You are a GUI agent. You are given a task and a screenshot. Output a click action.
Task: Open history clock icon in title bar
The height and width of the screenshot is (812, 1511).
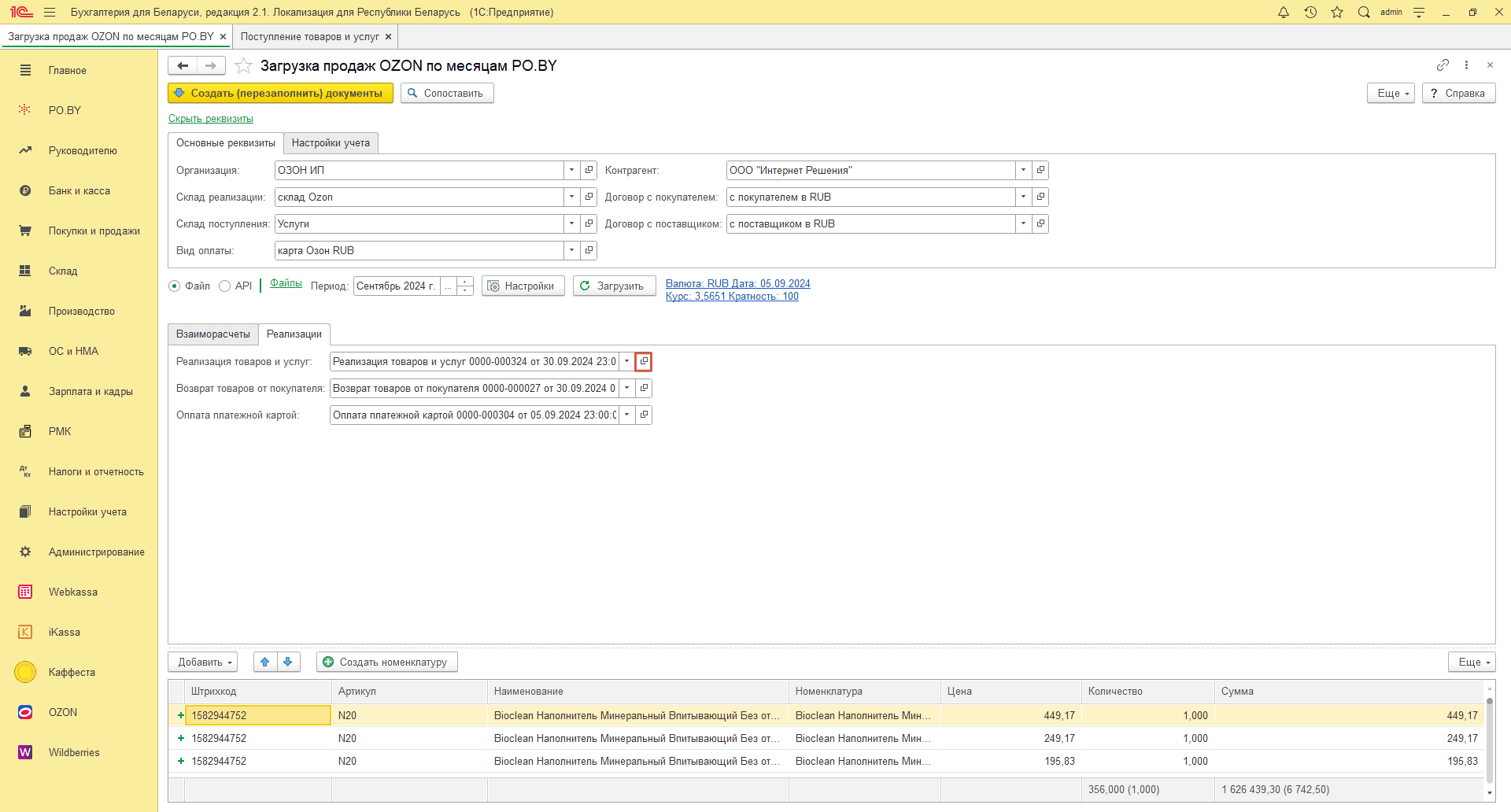(x=1310, y=12)
